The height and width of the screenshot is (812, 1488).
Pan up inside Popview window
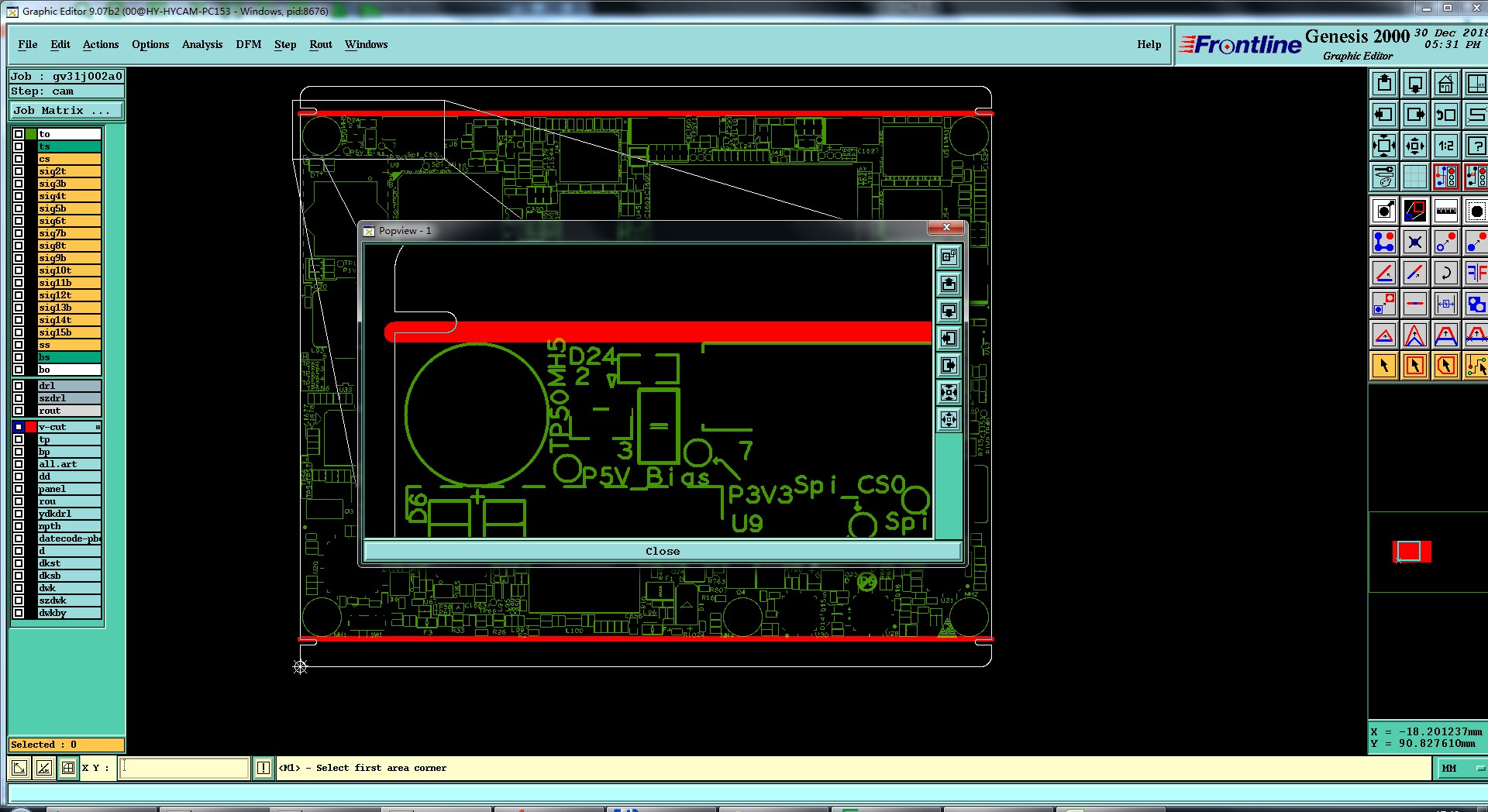pyautogui.click(x=949, y=284)
